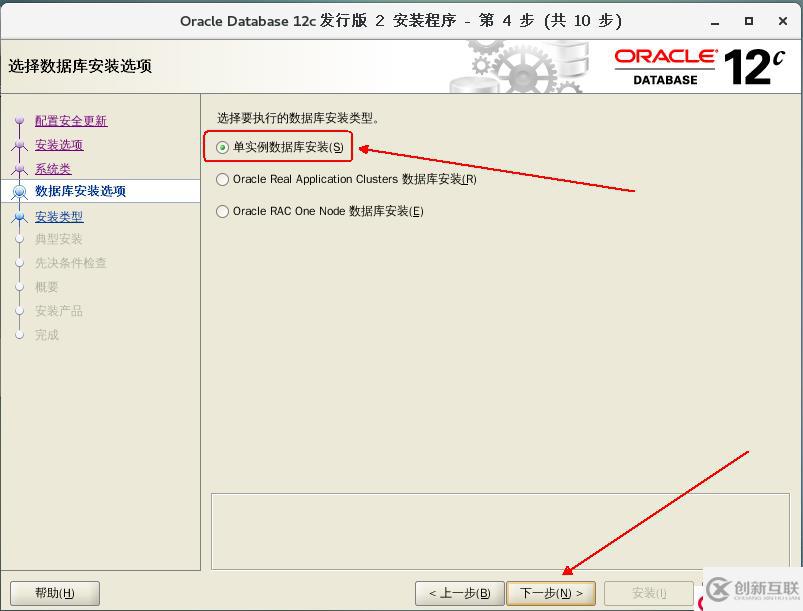Click the greyed 概要 step text
Image resolution: width=803 pixels, height=611 pixels.
[47, 287]
